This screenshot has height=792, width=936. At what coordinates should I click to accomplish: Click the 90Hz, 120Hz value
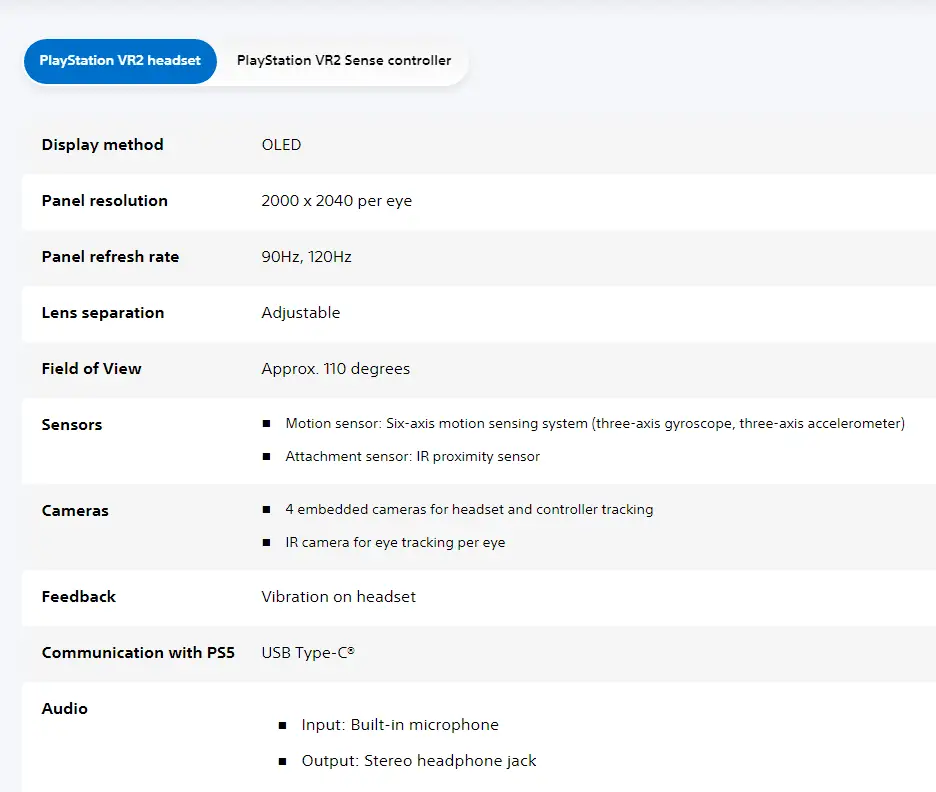tap(306, 257)
